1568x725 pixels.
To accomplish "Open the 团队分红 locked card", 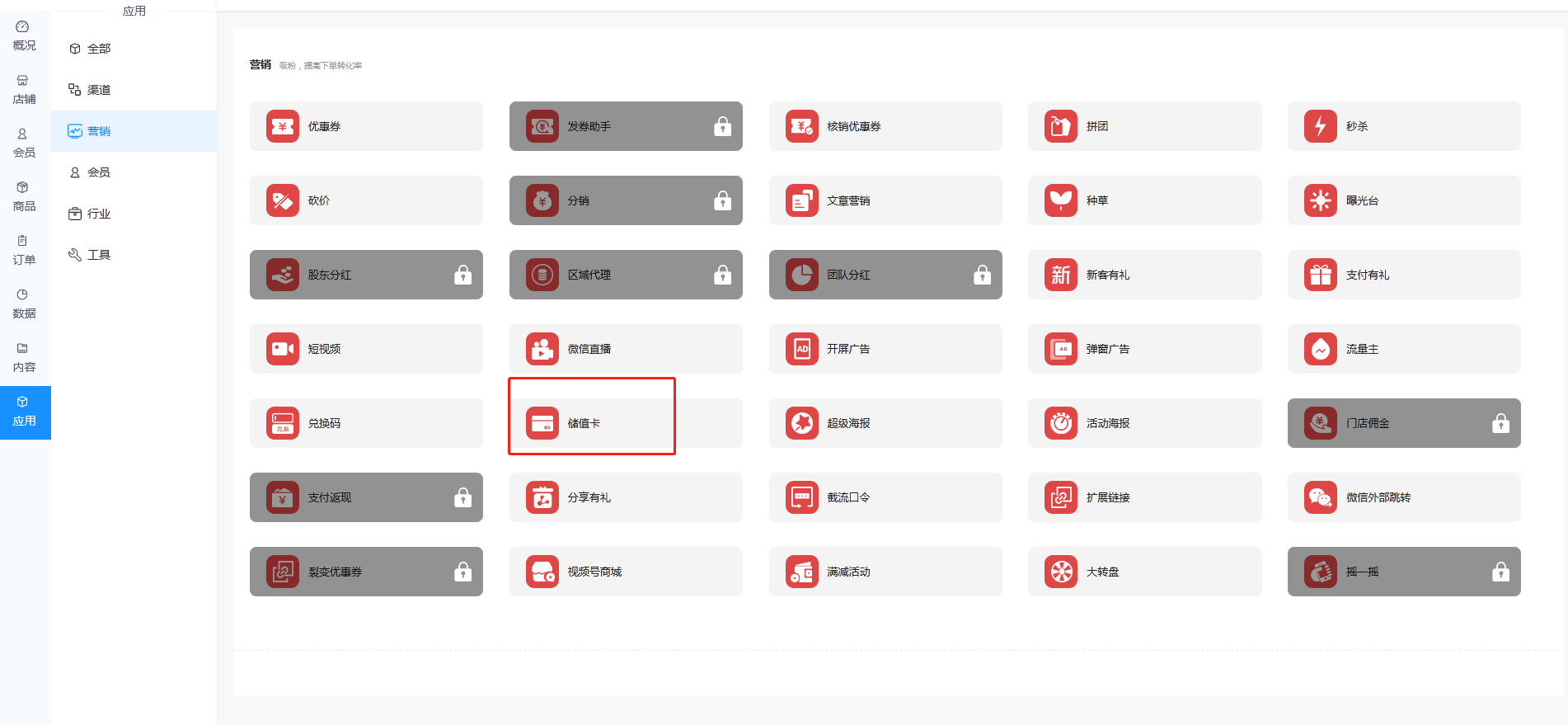I will pyautogui.click(x=885, y=275).
